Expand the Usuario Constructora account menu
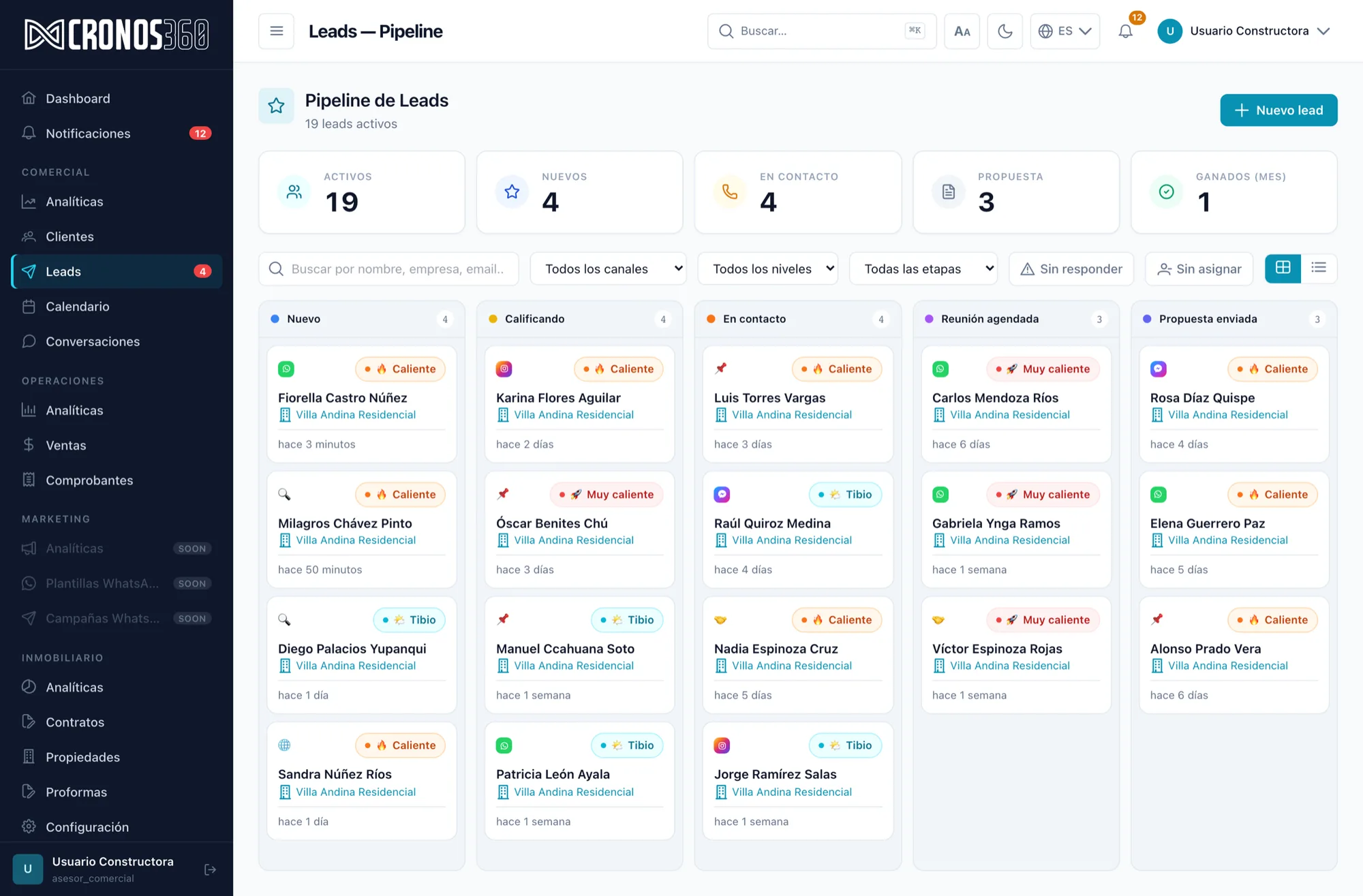 click(x=1244, y=31)
